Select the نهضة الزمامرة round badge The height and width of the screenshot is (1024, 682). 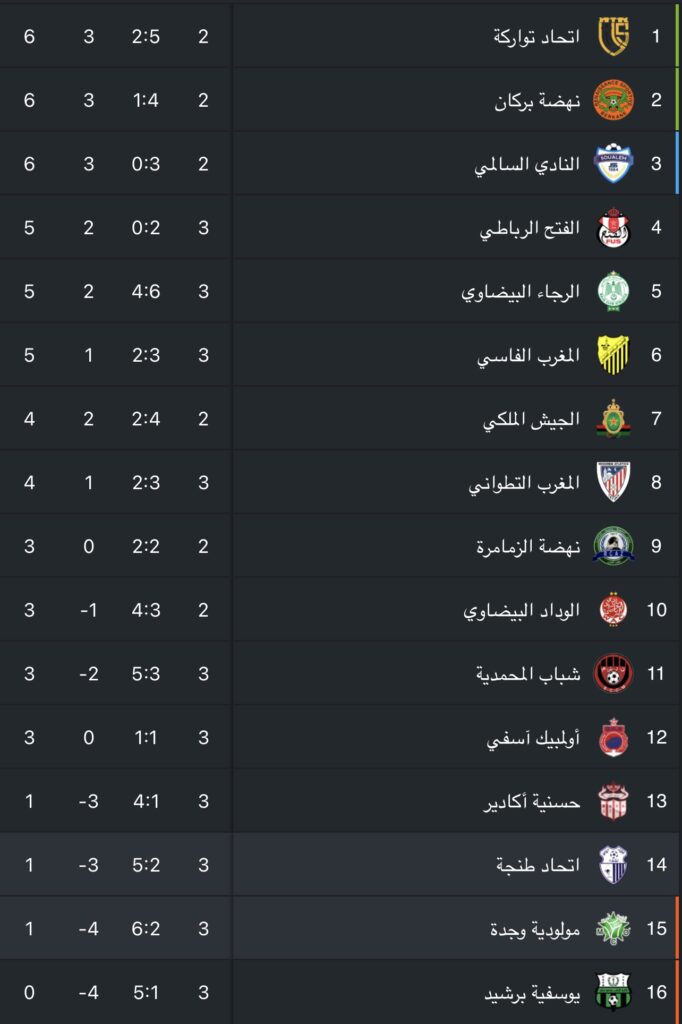coord(613,546)
